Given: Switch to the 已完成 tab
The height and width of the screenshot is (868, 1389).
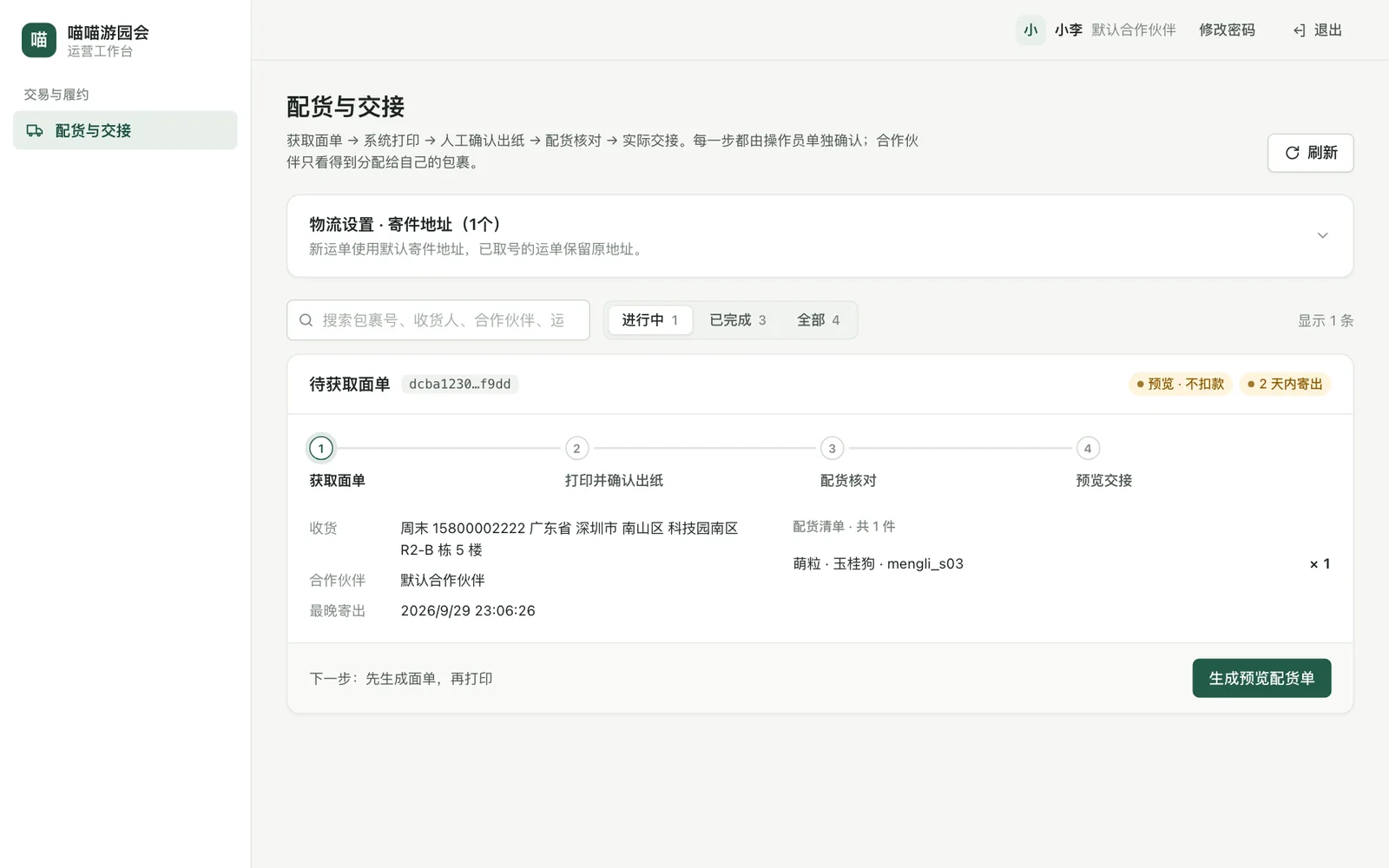Looking at the screenshot, I should [737, 320].
